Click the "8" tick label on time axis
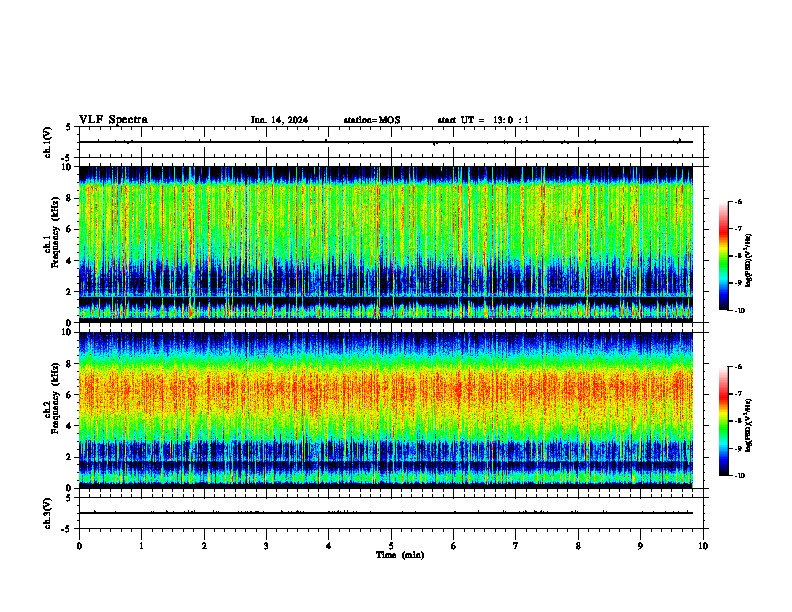 pos(578,546)
